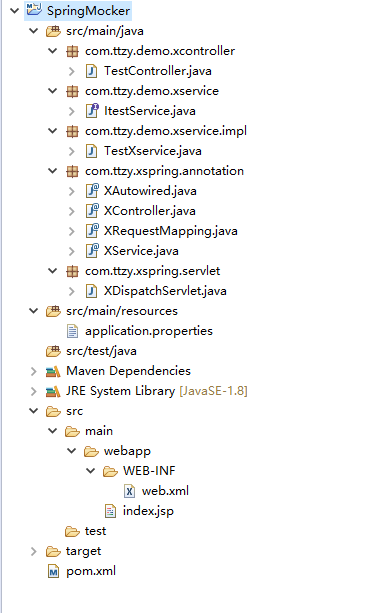This screenshot has height=613, width=369.
Task: Click the src/main/resources source folder icon
Action: [53, 311]
